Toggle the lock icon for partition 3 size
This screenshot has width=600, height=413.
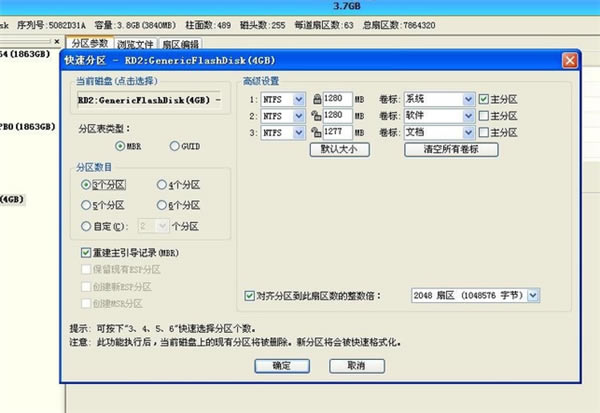[x=316, y=132]
